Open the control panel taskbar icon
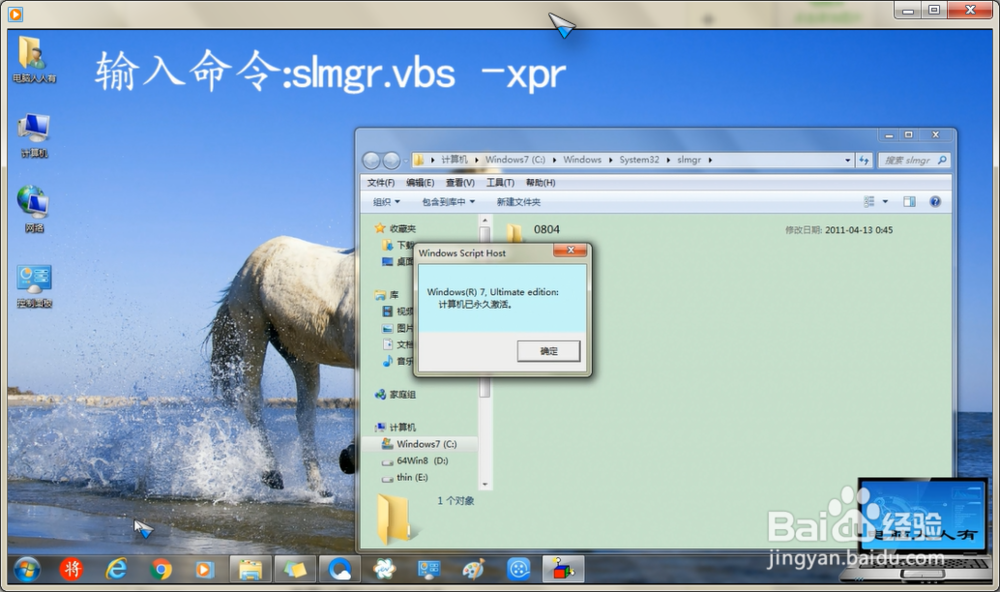 tap(429, 569)
